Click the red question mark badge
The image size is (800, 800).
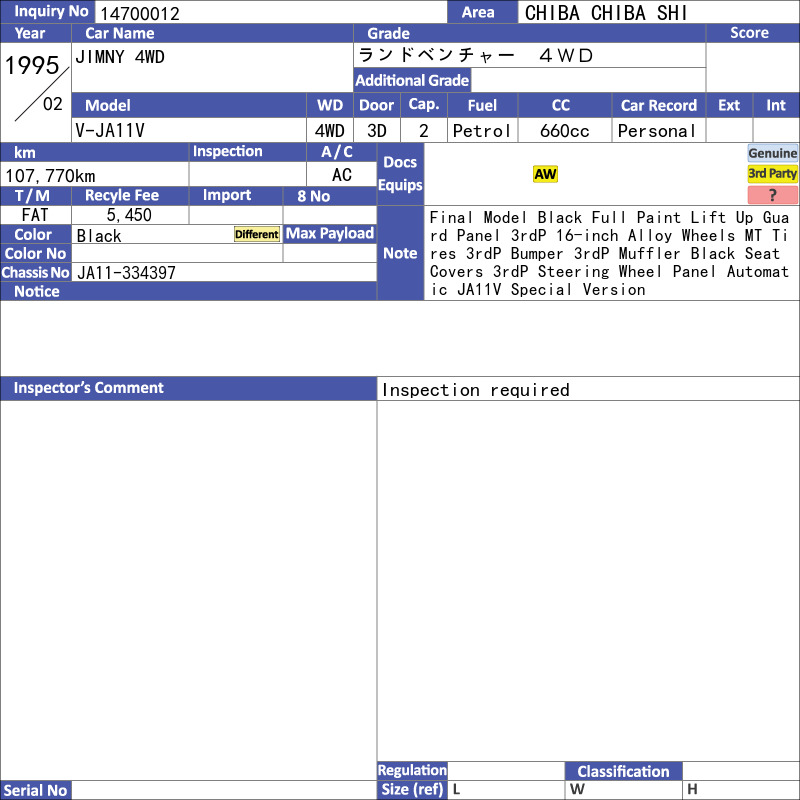(x=772, y=195)
